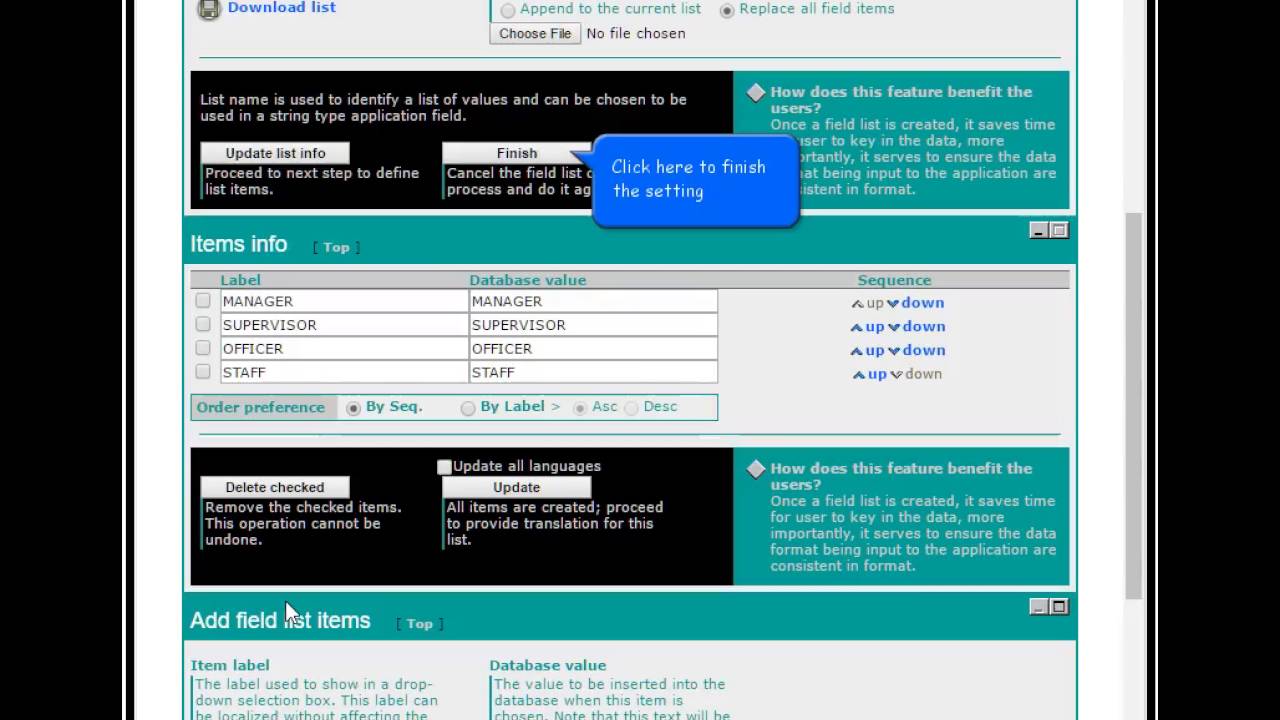Click the Add field list items heading
Screen dimensions: 1280x720
coord(280,620)
